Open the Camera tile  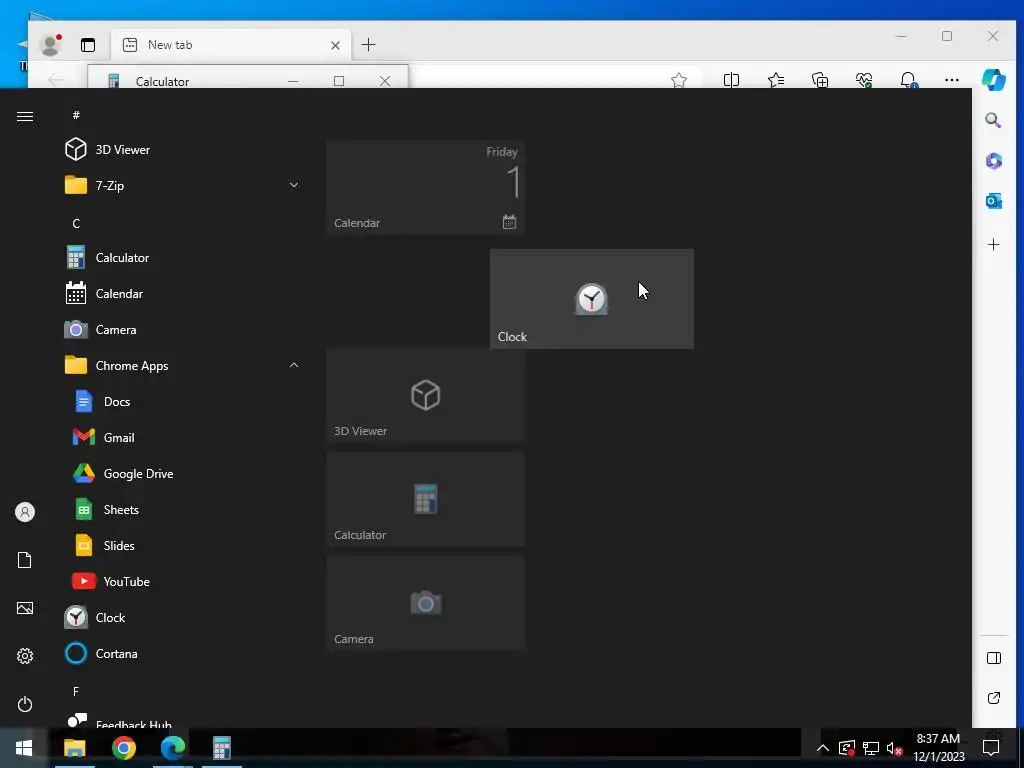pyautogui.click(x=426, y=603)
